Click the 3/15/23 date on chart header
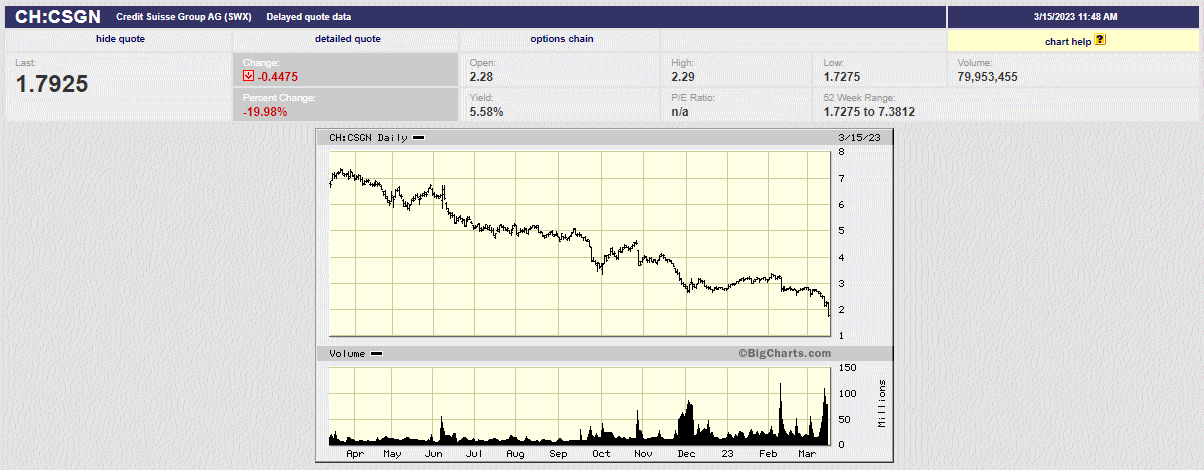The image size is (1204, 470). tap(859, 138)
